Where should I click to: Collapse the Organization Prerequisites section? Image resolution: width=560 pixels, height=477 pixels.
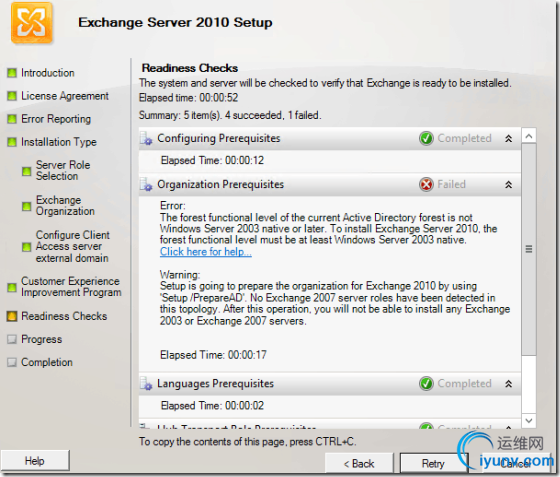(x=509, y=185)
